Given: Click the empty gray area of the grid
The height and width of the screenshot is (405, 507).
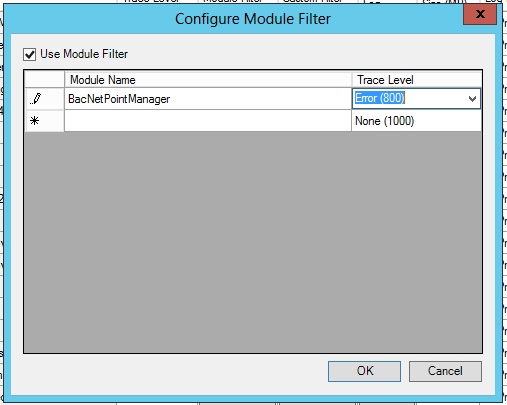Looking at the screenshot, I should click(253, 242).
